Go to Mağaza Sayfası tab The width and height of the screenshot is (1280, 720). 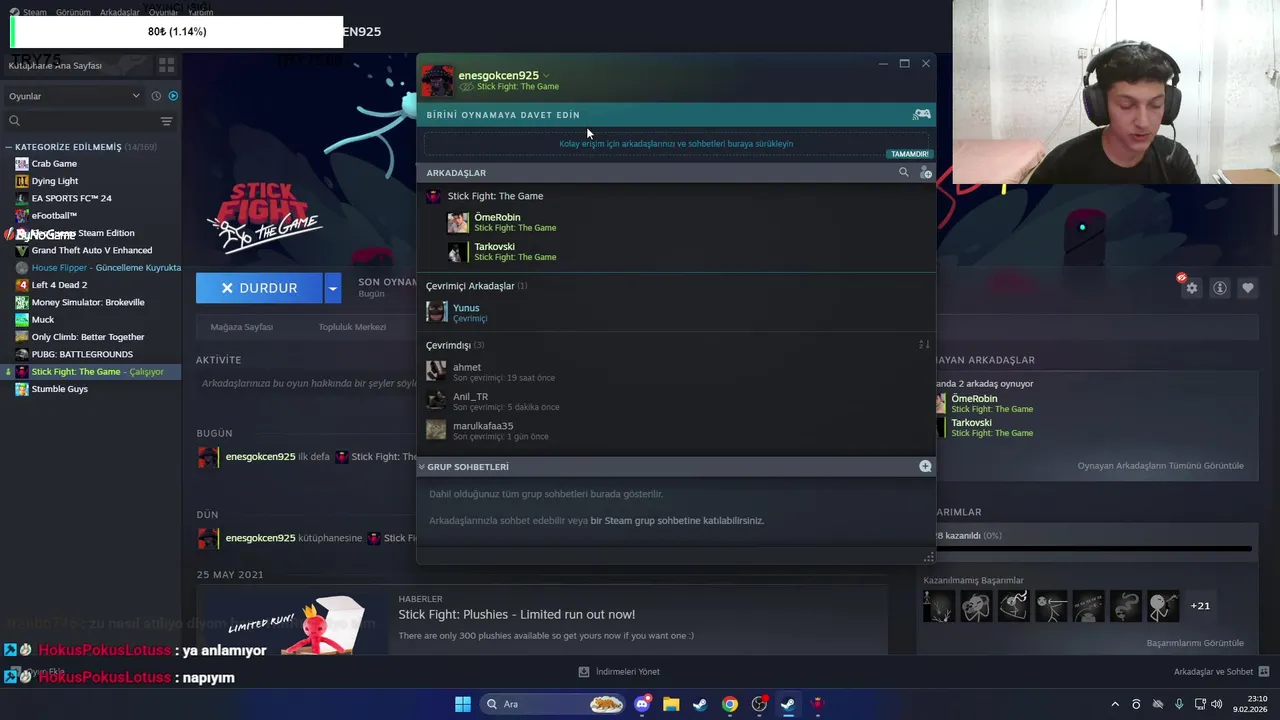pyautogui.click(x=241, y=327)
